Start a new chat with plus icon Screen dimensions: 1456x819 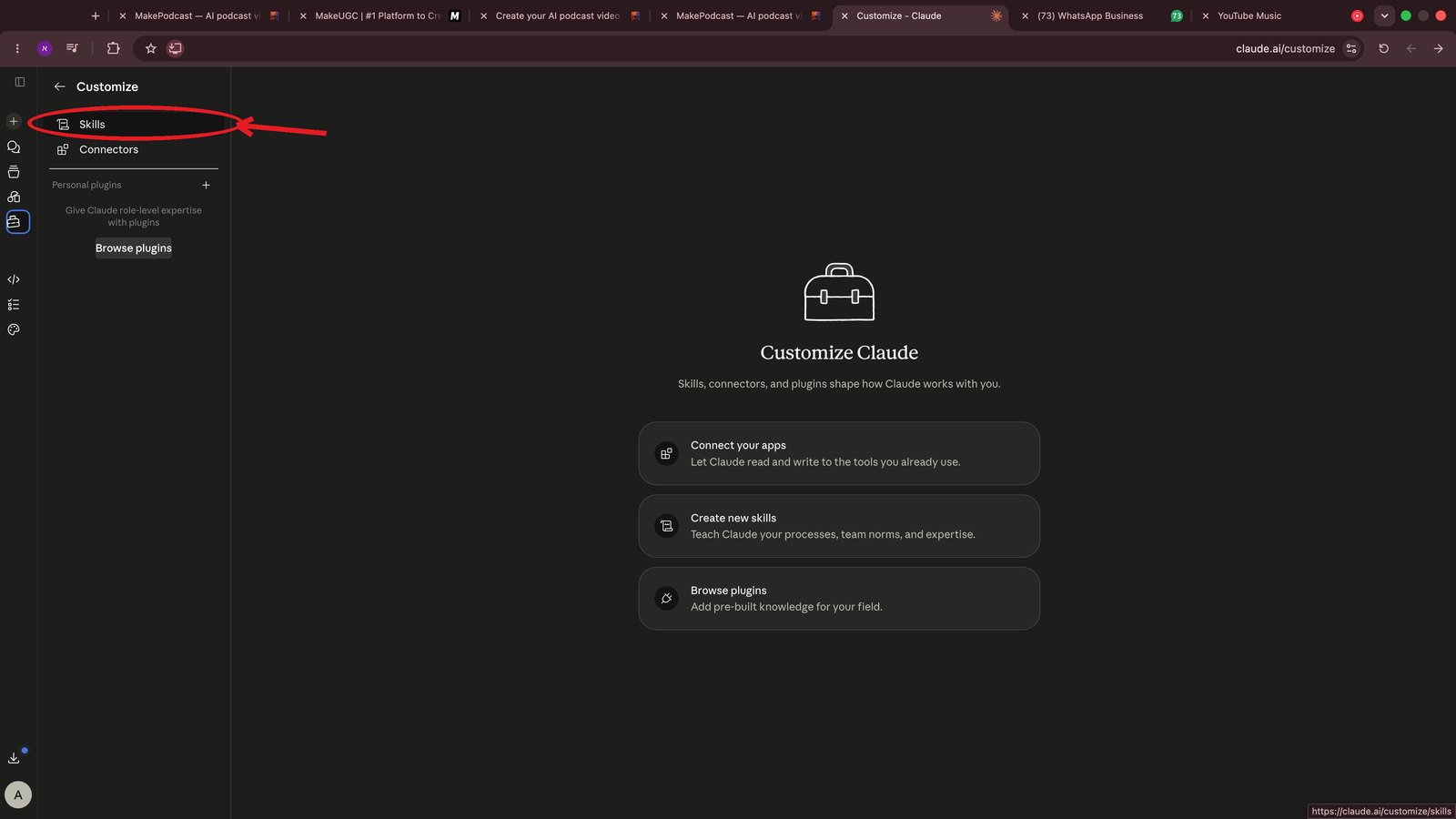[x=14, y=121]
